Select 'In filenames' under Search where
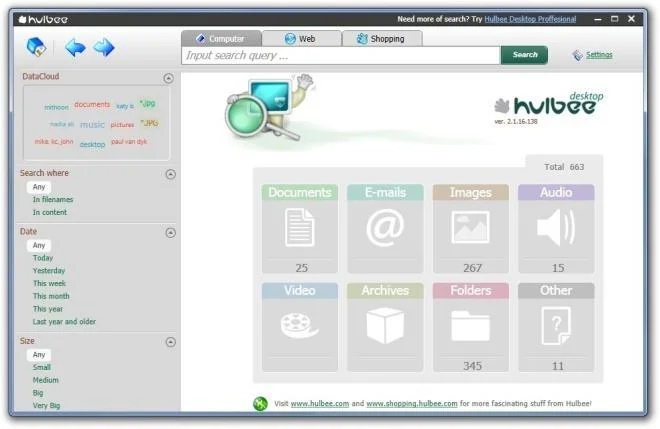The height and width of the screenshot is (429, 660). pos(53,200)
